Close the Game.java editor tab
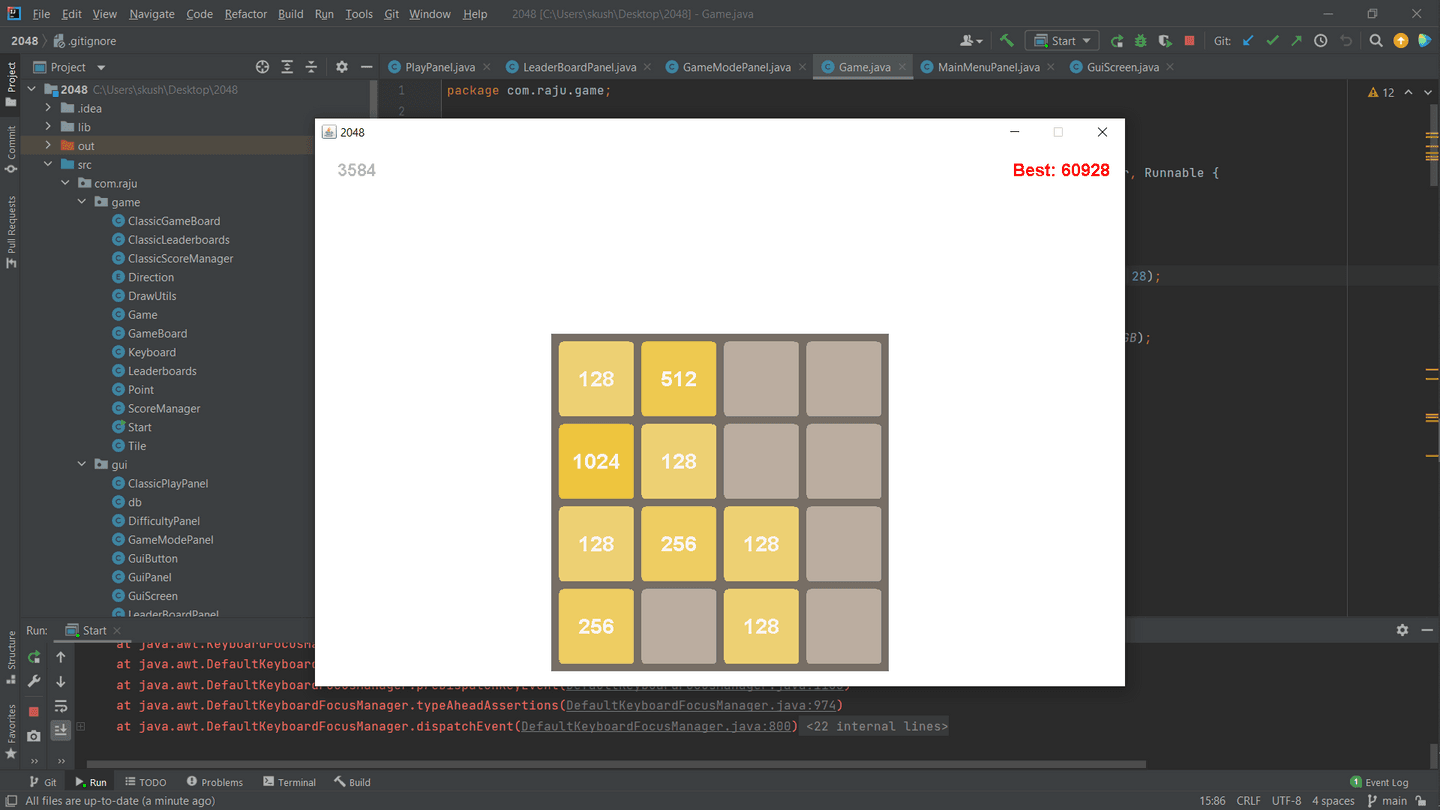This screenshot has width=1440, height=810. click(902, 67)
